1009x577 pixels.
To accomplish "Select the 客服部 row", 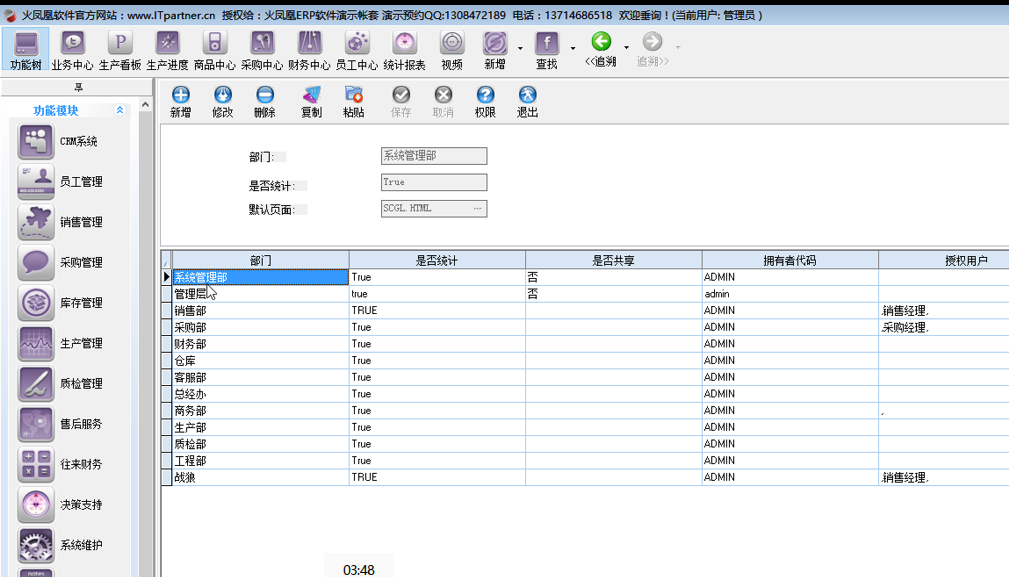I will point(586,378).
